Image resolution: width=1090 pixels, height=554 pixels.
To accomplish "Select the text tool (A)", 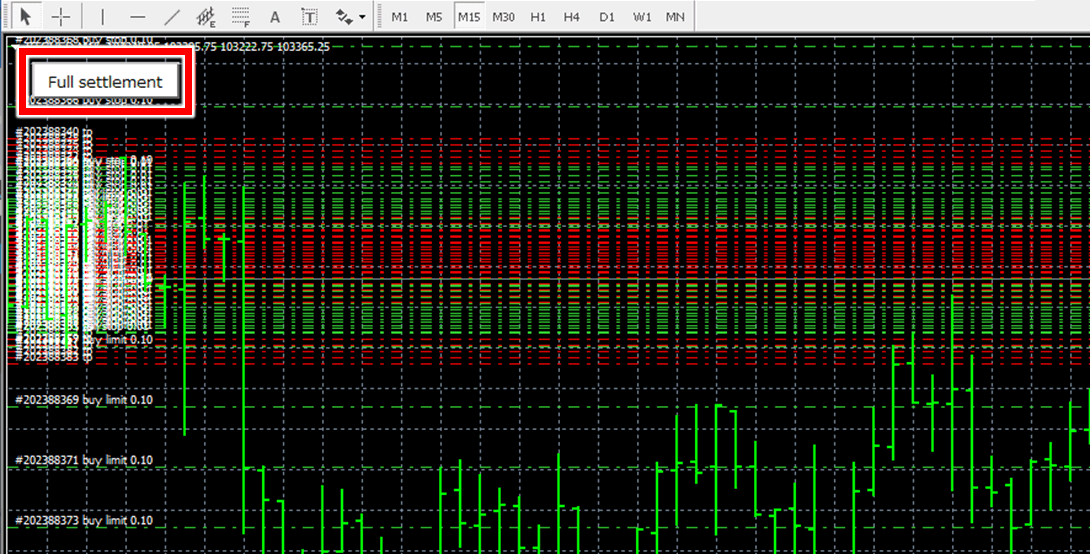I will [275, 16].
